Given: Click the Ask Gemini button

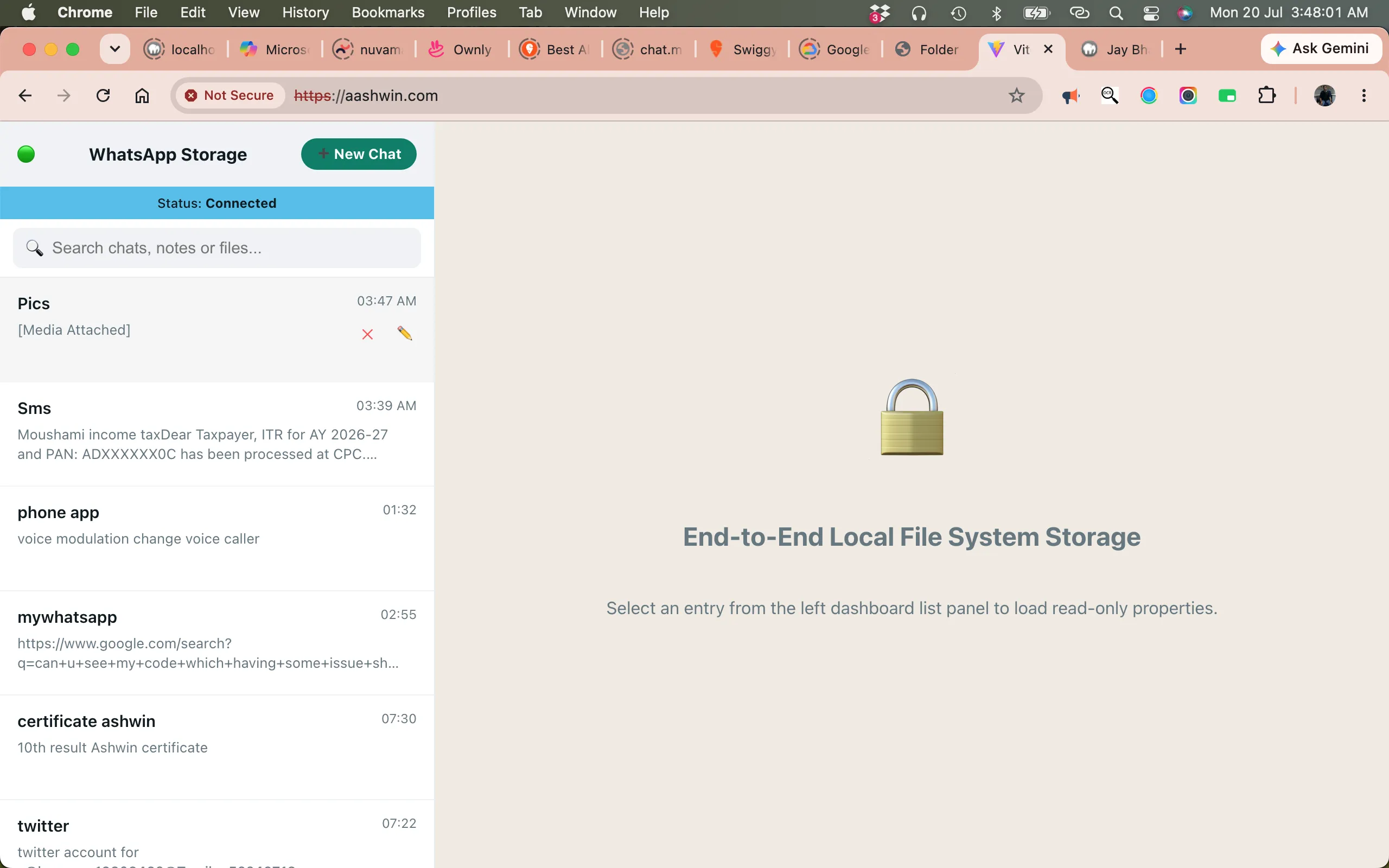Looking at the screenshot, I should [1321, 49].
